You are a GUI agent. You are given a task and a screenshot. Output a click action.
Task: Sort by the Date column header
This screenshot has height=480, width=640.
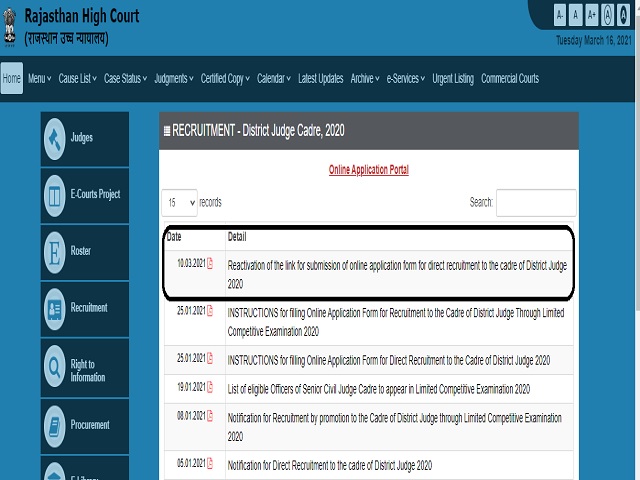coord(174,237)
